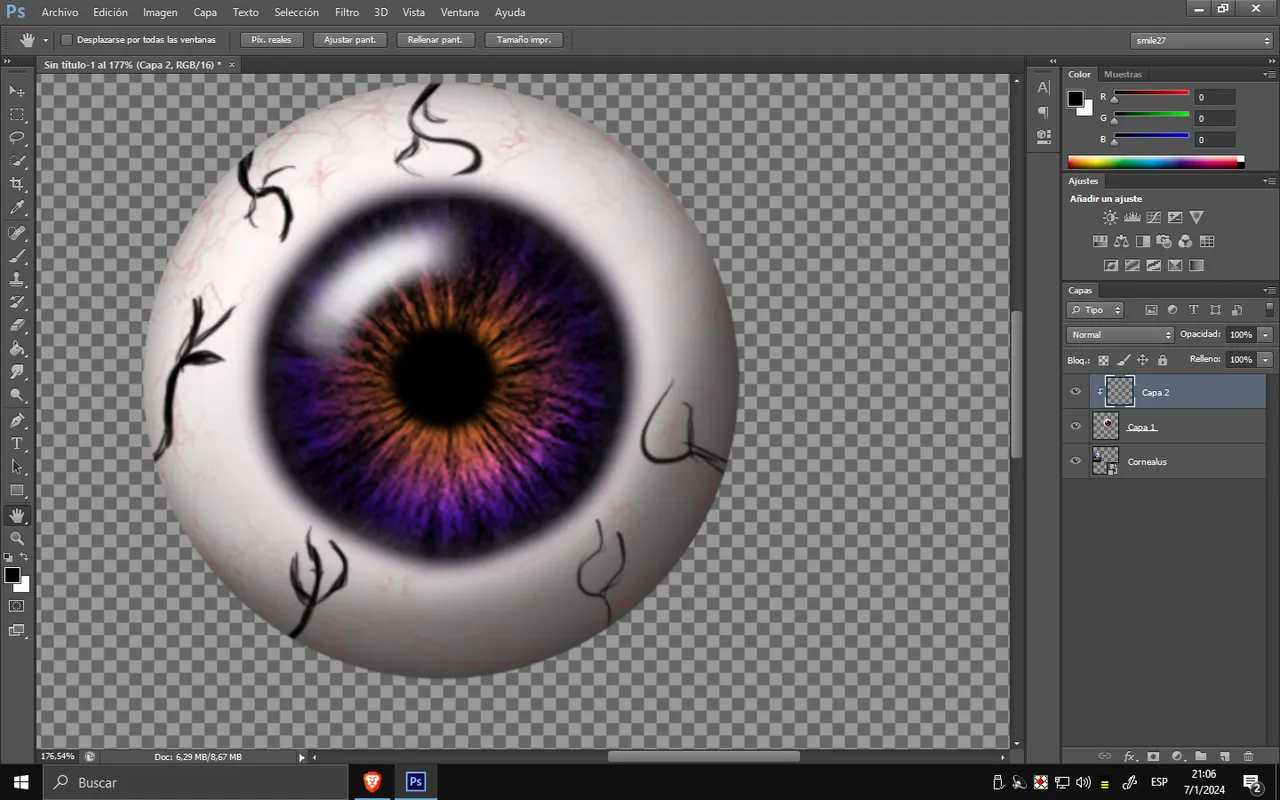Create a new layer group
Screen dimensions: 1280x800
1200,757
